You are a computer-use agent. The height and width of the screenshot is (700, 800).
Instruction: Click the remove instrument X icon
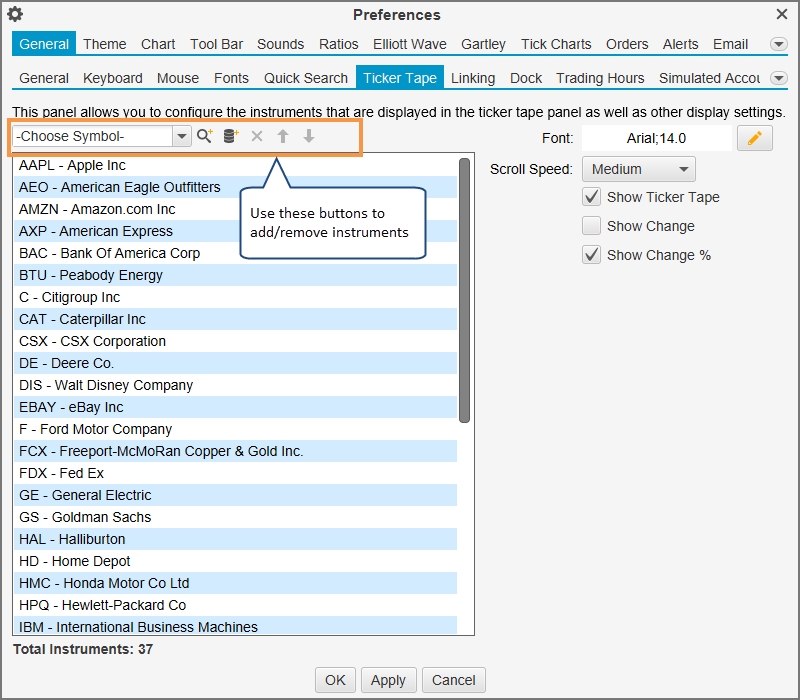(x=257, y=136)
